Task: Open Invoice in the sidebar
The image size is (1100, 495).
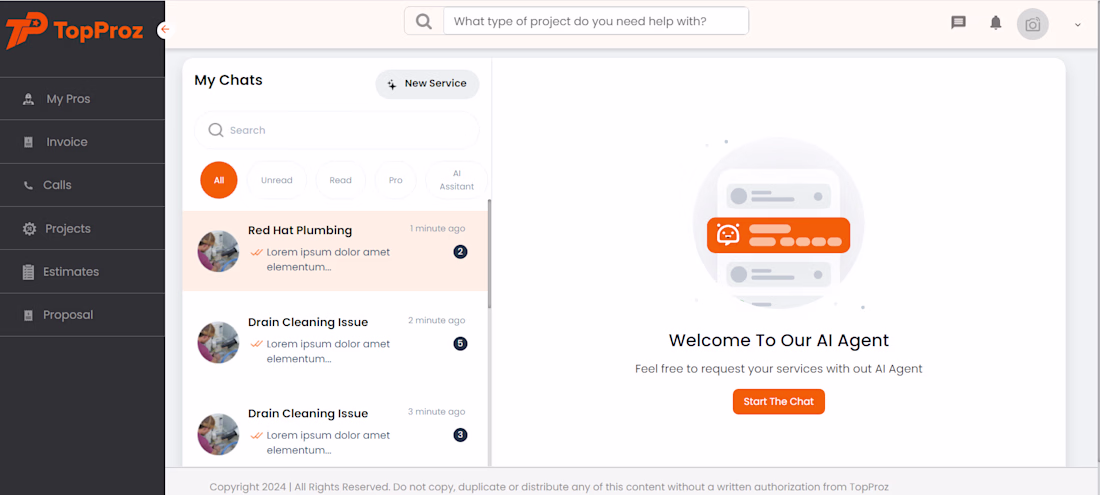Action: 82,142
